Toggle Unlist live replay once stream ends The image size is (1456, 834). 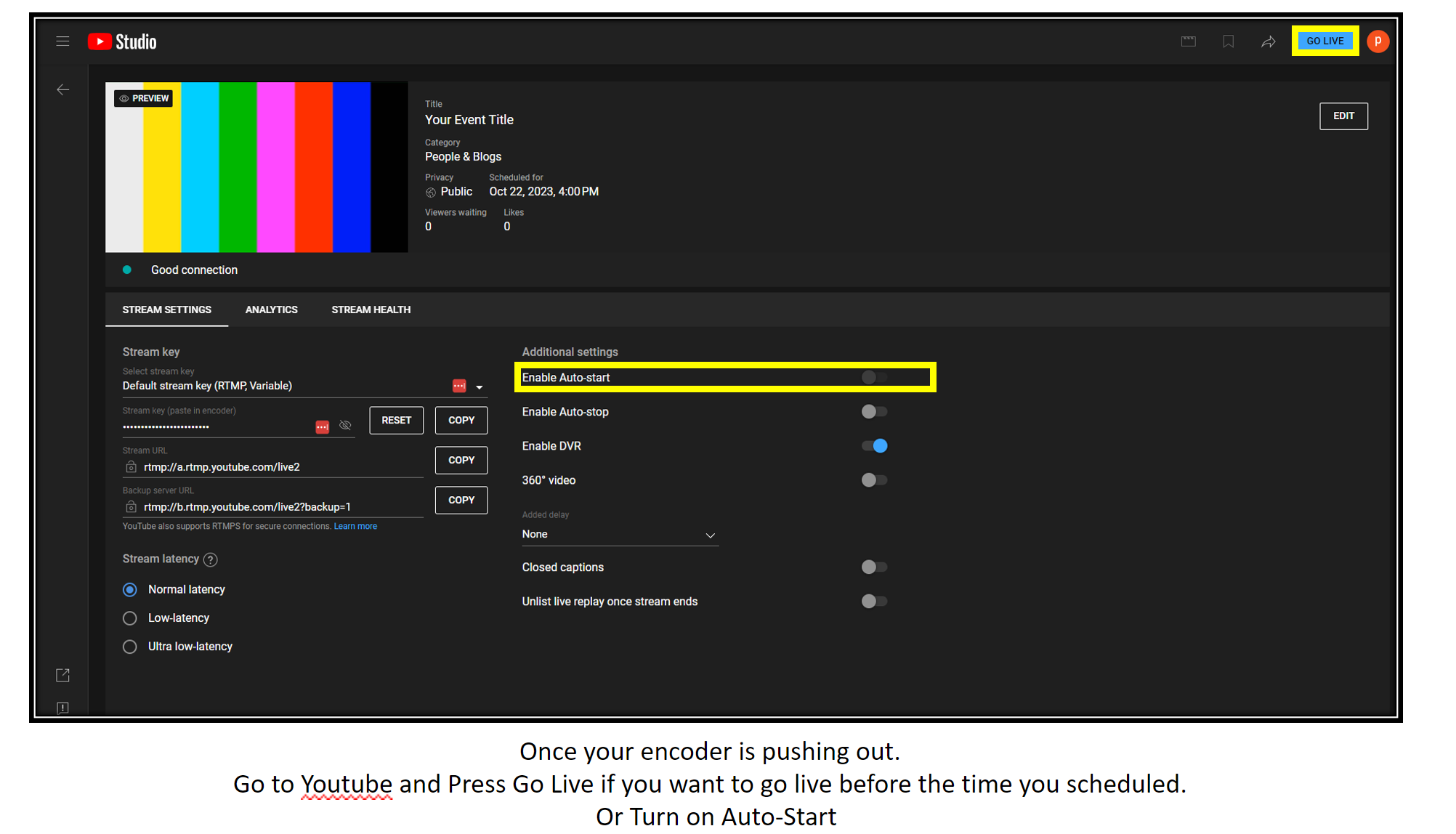[874, 602]
